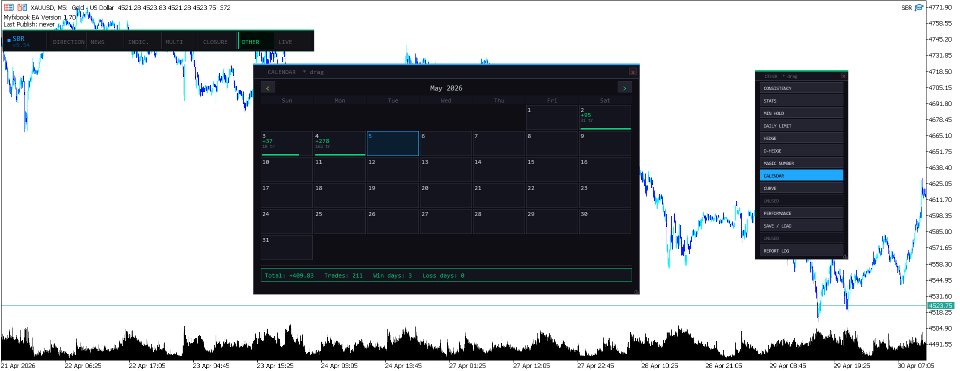
Task: Select May 4 showing +278 profit
Action: click(339, 144)
